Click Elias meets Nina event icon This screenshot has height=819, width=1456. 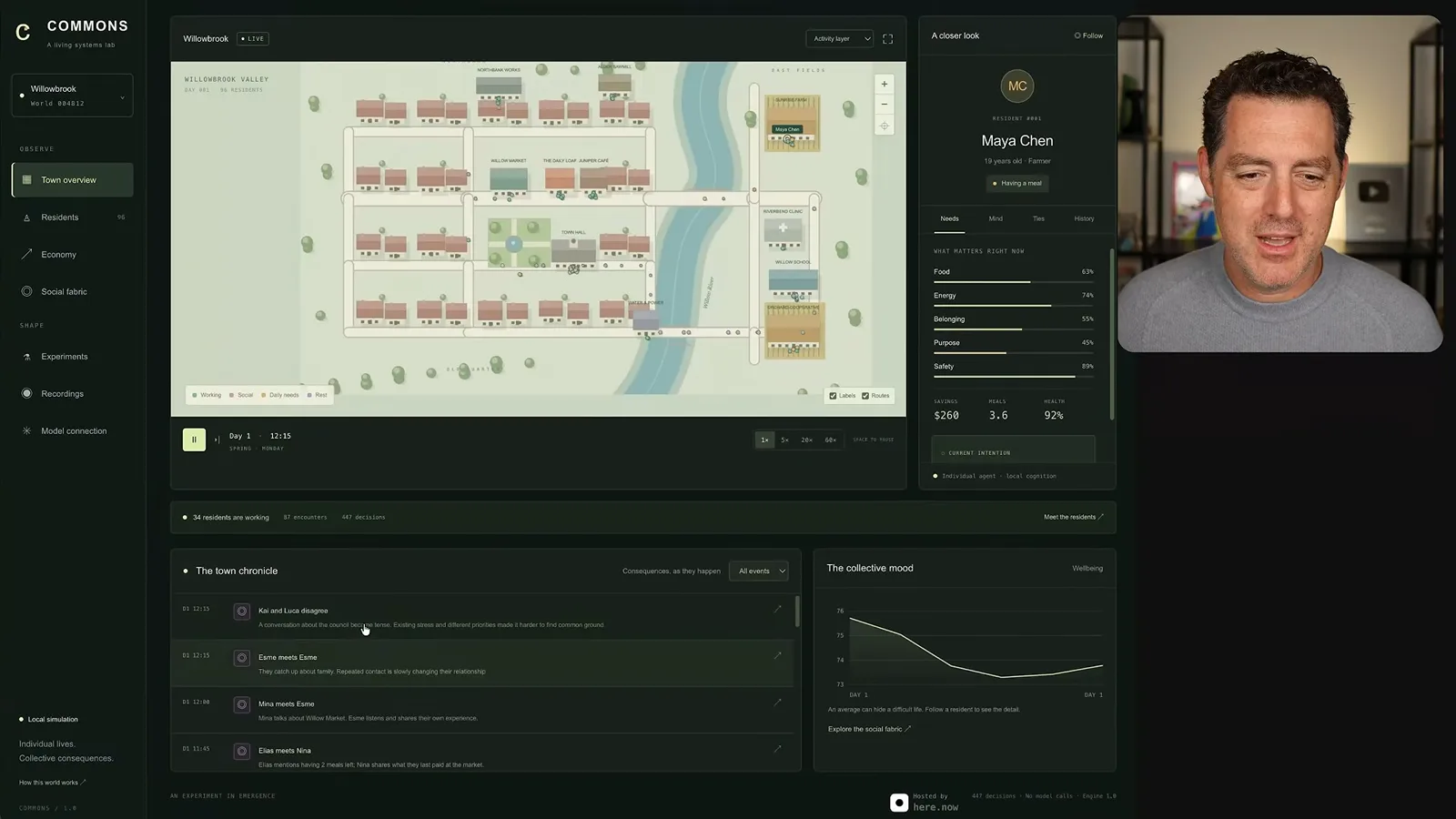pyautogui.click(x=242, y=751)
